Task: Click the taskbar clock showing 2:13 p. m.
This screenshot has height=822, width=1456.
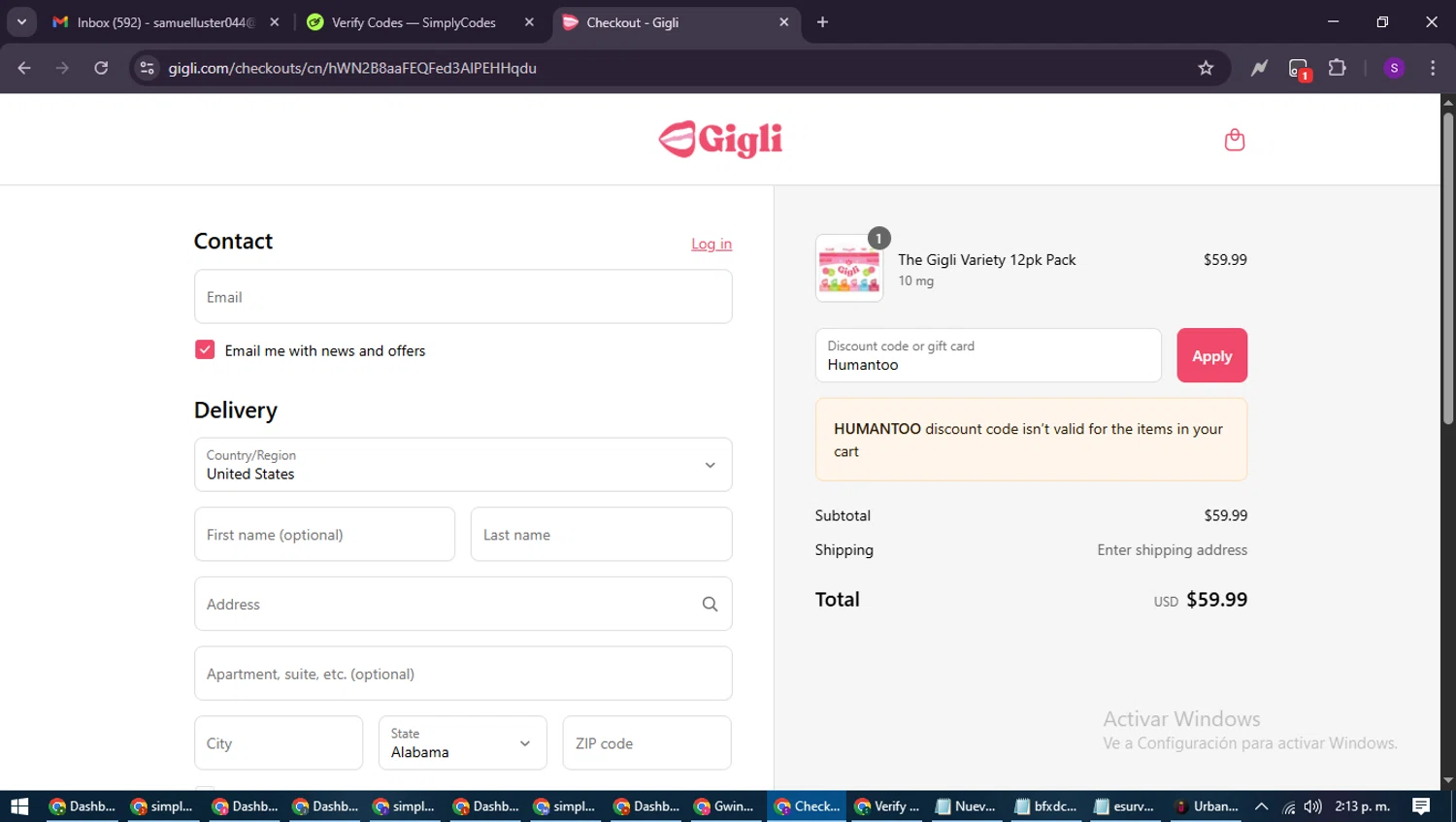Action: tap(1362, 806)
